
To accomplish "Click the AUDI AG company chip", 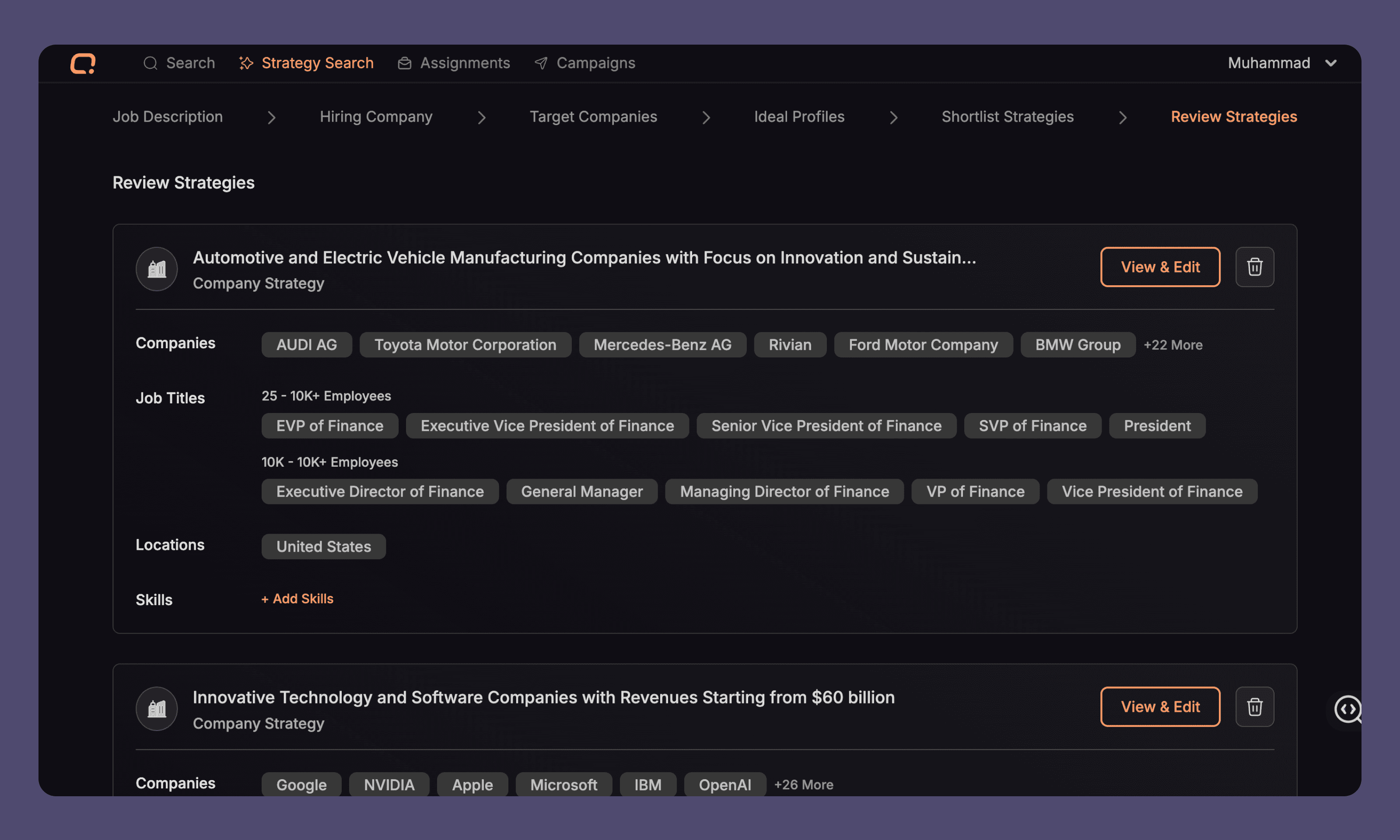I will point(307,345).
